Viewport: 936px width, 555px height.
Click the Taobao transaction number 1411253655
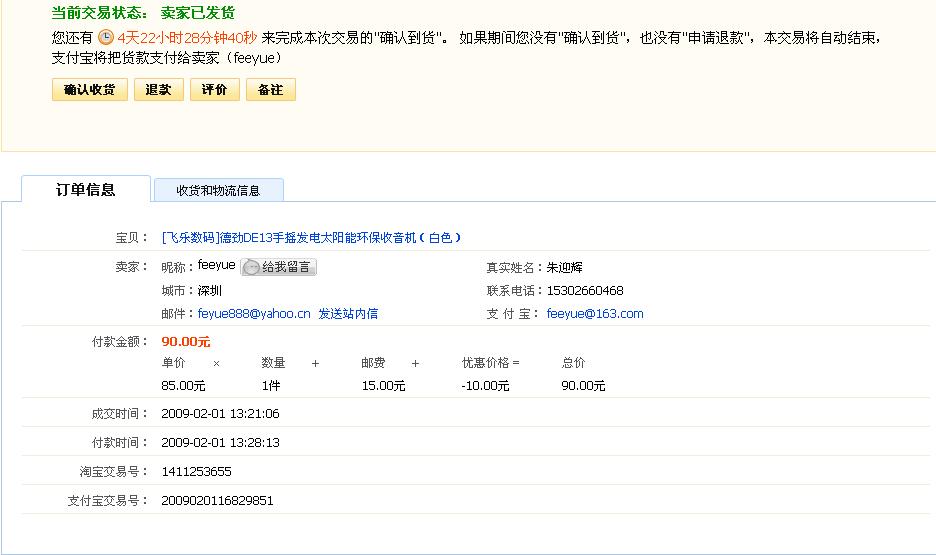[196, 472]
